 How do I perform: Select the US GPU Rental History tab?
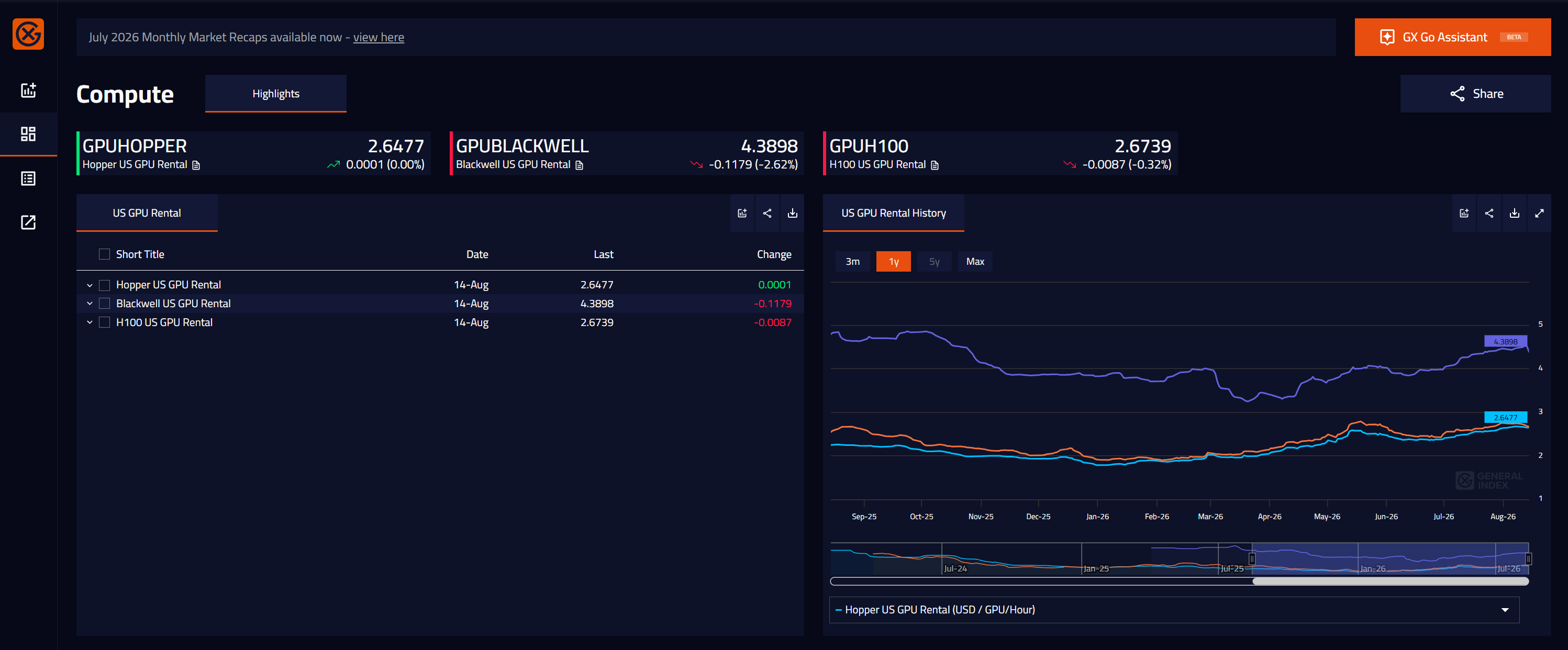(x=894, y=213)
